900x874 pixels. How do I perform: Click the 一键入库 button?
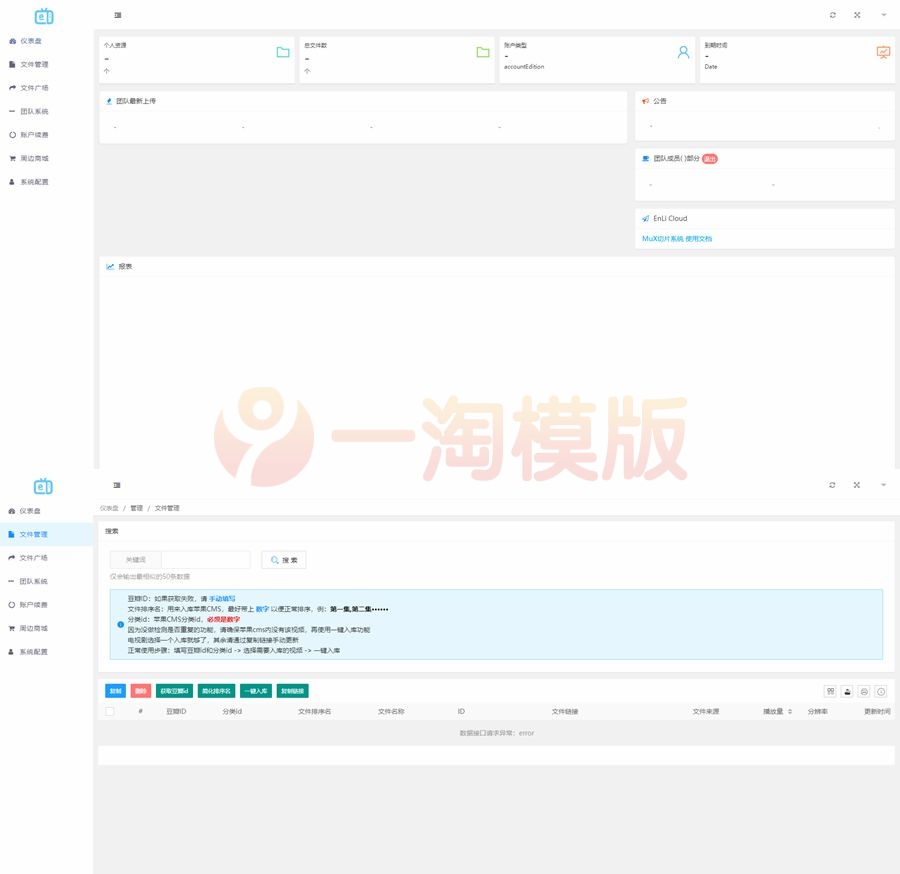[x=256, y=692]
